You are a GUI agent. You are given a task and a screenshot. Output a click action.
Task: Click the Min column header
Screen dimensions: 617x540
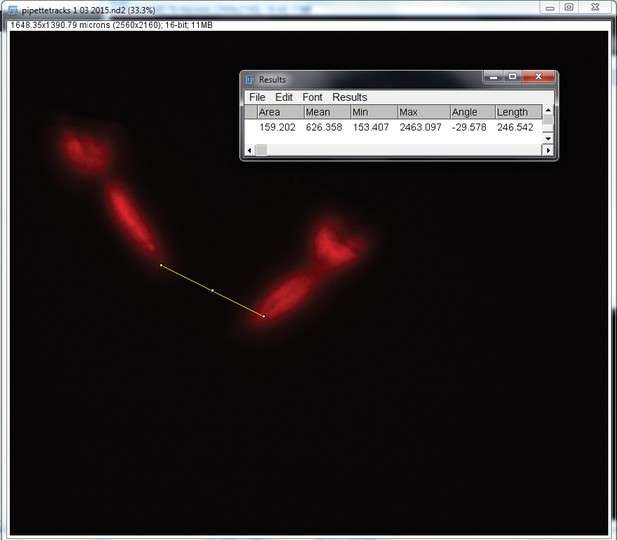pos(374,112)
